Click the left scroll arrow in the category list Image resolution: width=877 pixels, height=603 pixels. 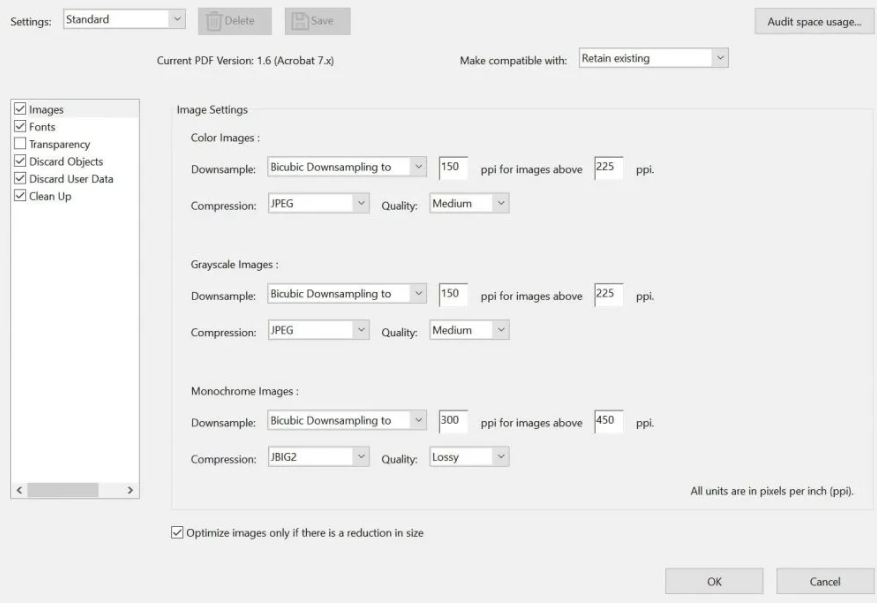20,490
